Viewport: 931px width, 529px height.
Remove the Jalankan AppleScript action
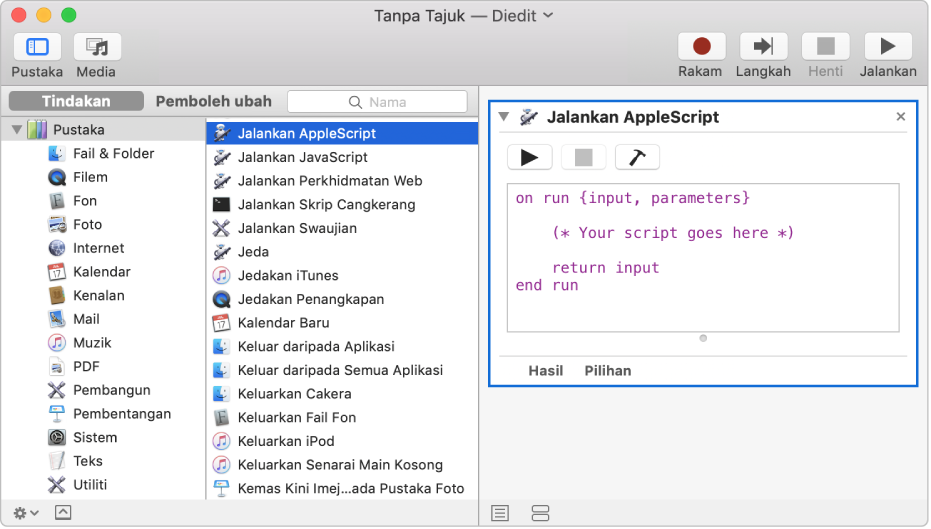tap(900, 117)
